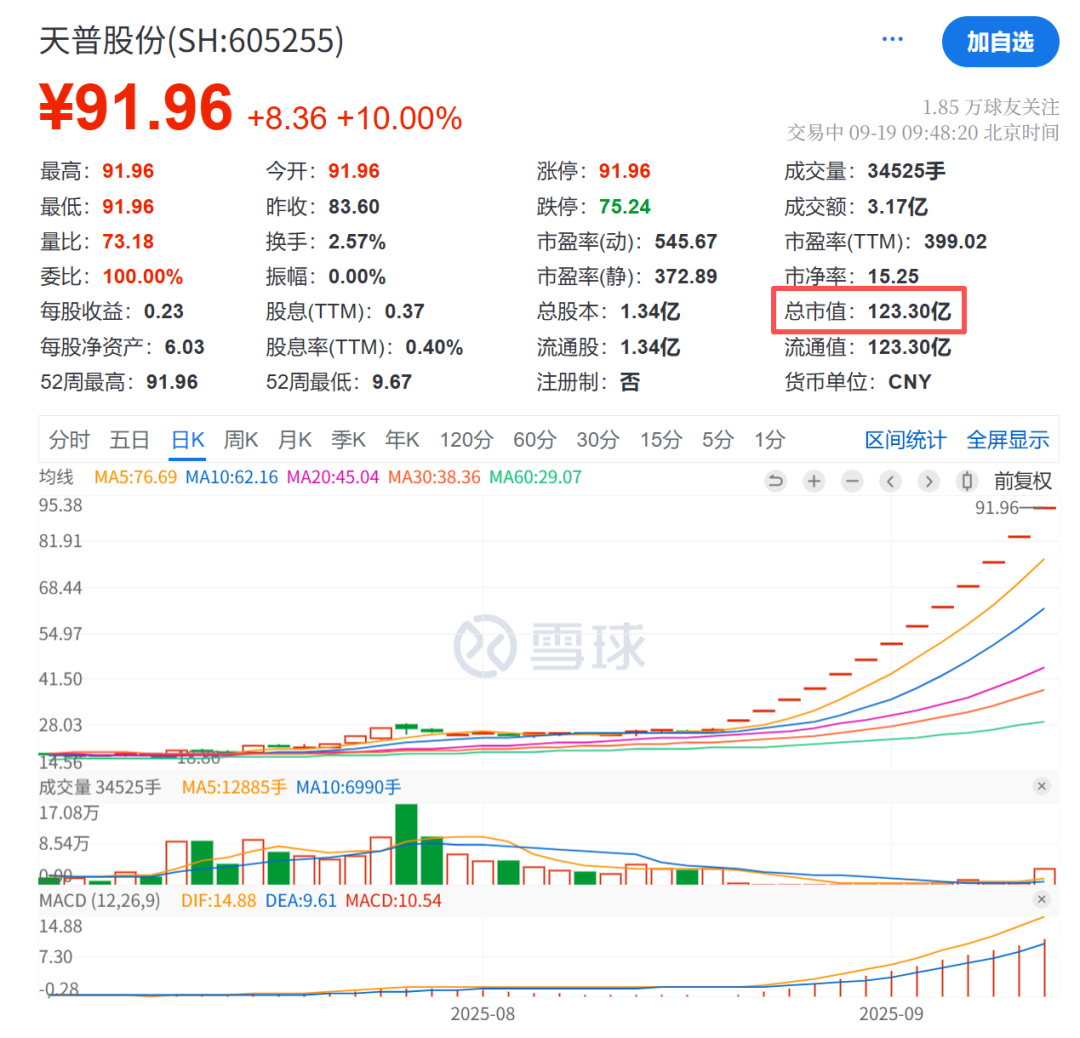Viewport: 1080px width, 1038px height.
Task: Switch to the 5分 chart tab
Action: (718, 439)
